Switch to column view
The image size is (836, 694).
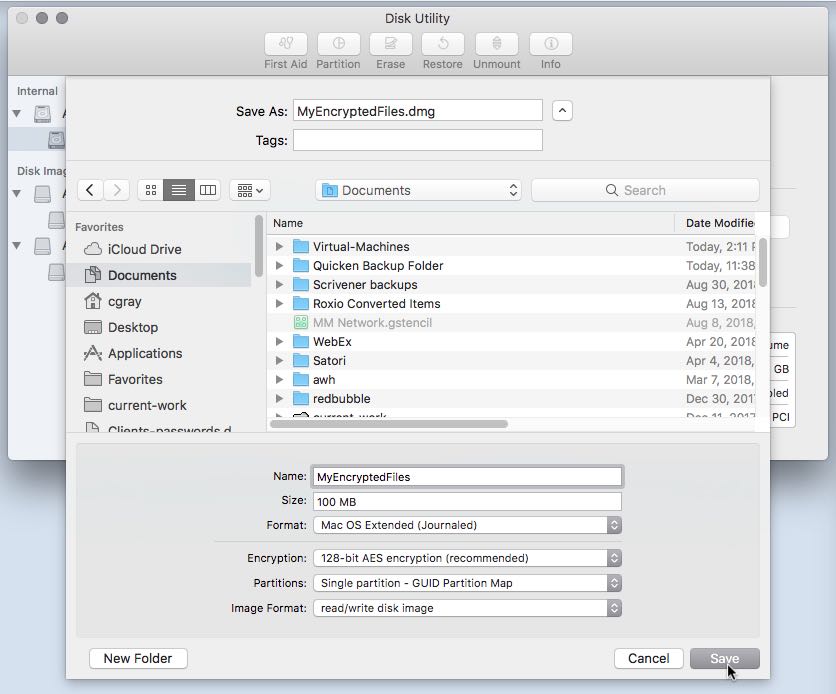coord(207,190)
